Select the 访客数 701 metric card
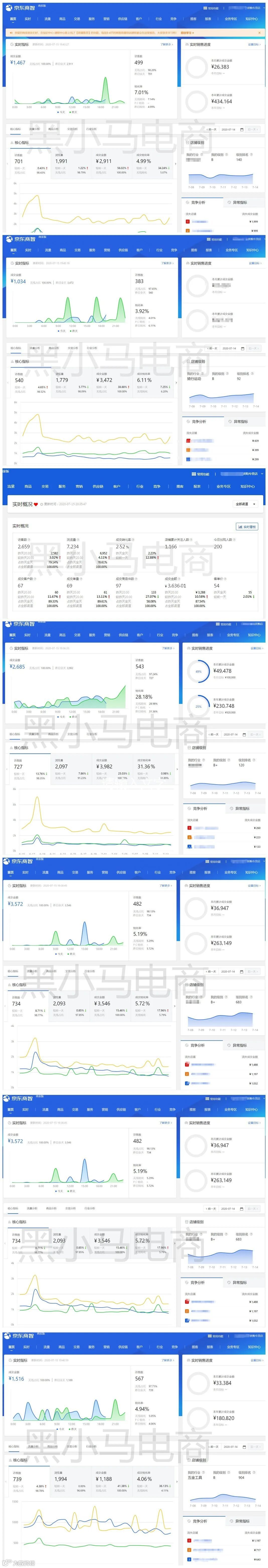Screen dimensions: 268x1568 coord(30,163)
